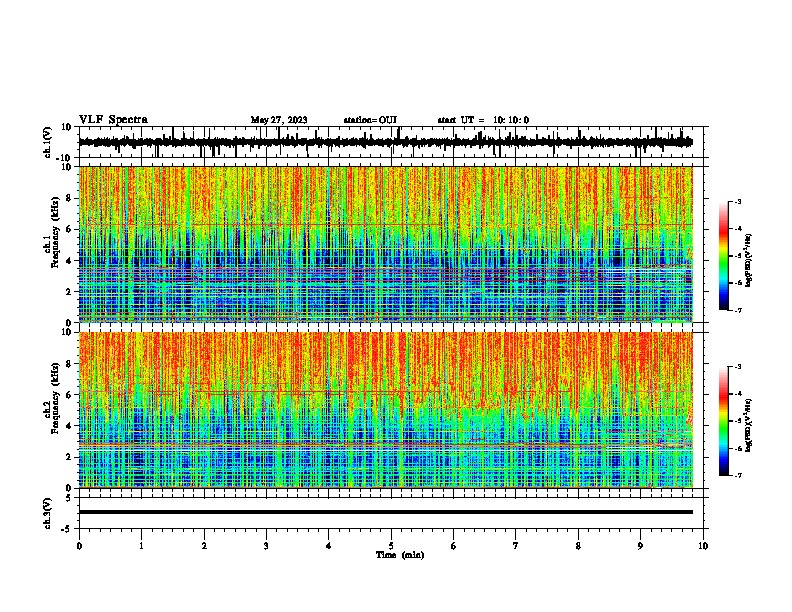The width and height of the screenshot is (792, 612).
Task: Click the "3" tick on the time axis
Action: coord(266,546)
